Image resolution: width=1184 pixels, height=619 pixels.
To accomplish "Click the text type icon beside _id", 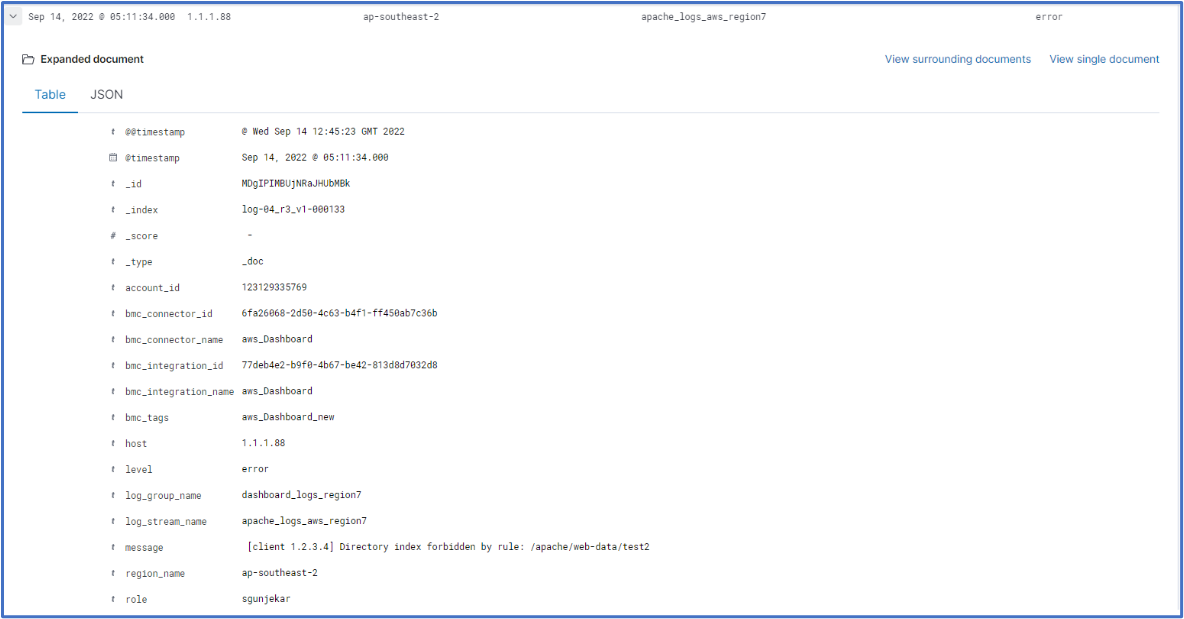I will point(113,183).
